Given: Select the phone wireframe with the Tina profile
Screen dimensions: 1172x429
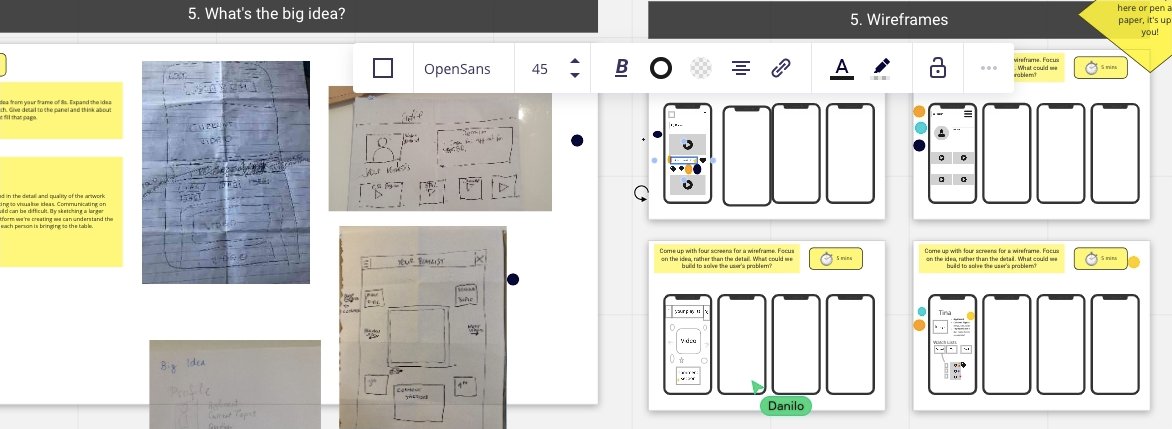Looking at the screenshot, I should tap(952, 345).
